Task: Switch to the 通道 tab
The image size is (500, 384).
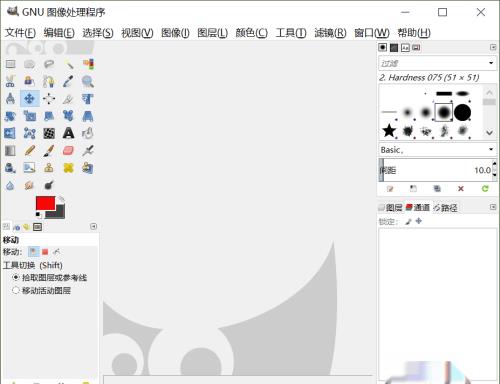Action: pyautogui.click(x=418, y=208)
